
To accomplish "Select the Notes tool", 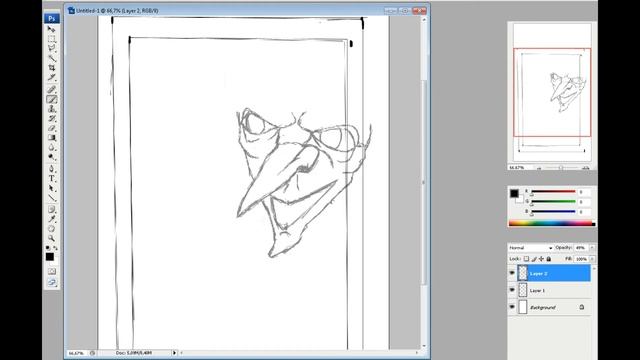I will (x=51, y=209).
